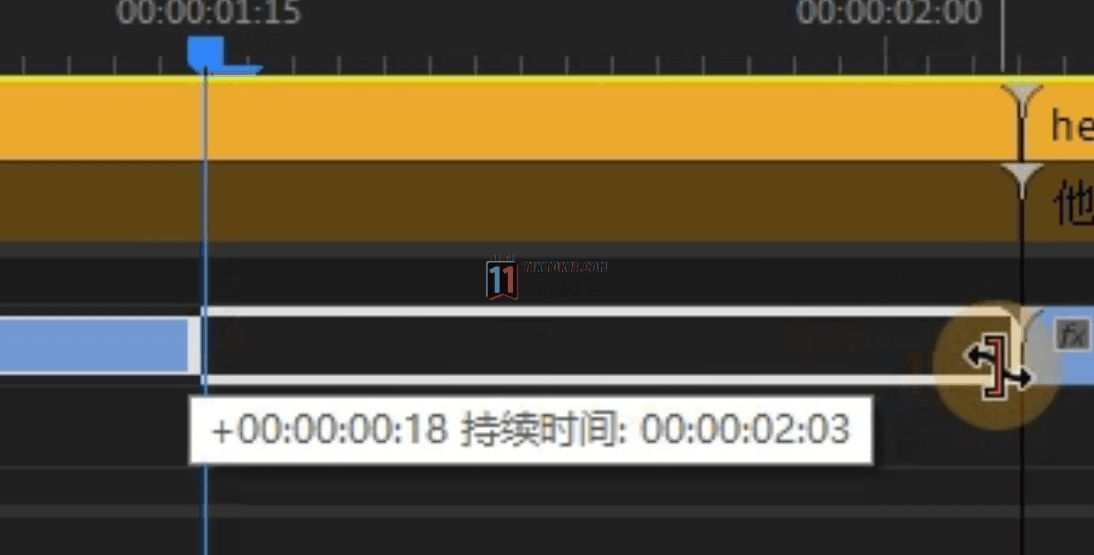Select the orange clip labeled "he"
The height and width of the screenshot is (555, 1094).
point(1058,121)
